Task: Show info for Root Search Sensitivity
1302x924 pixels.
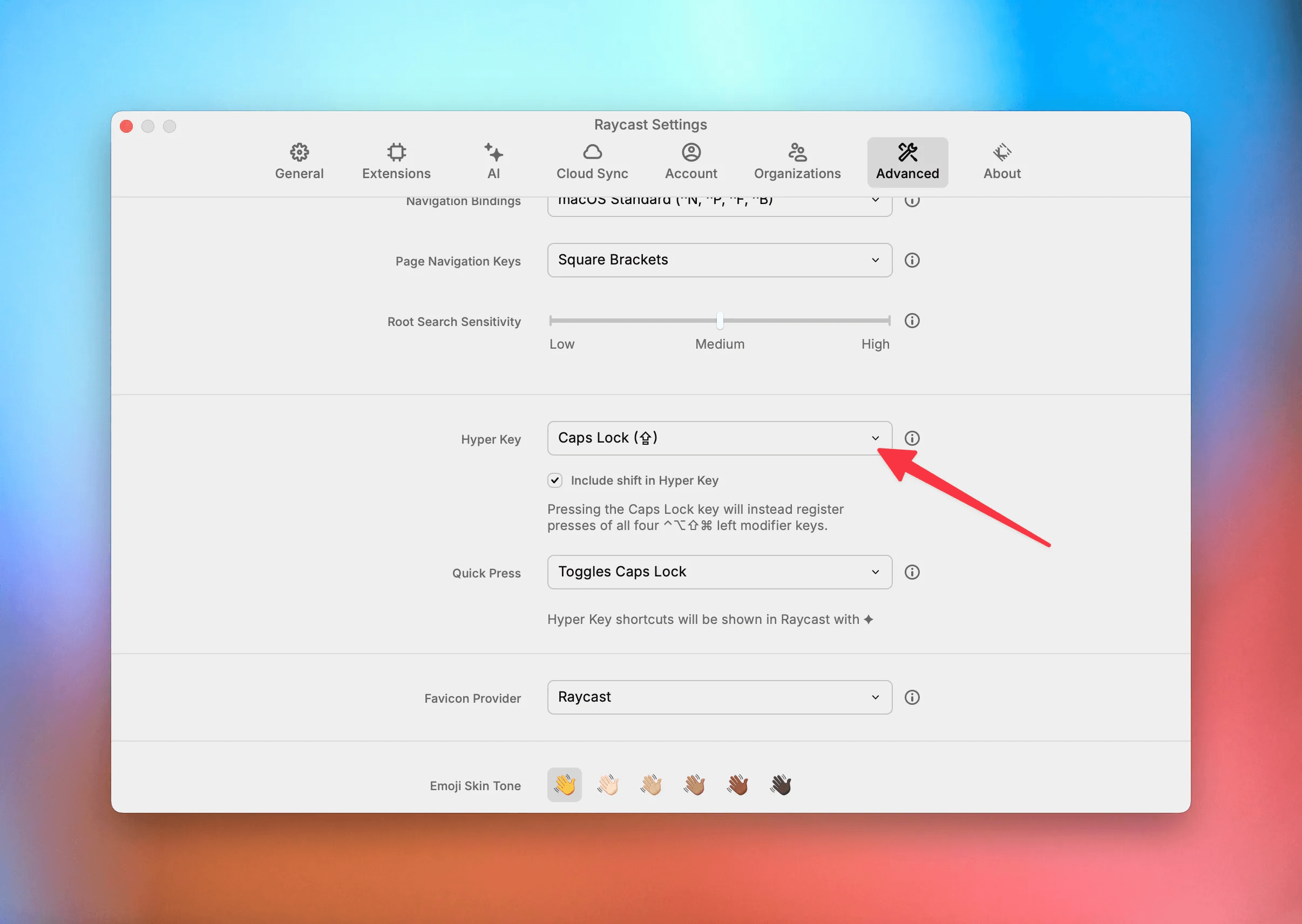Action: 912,321
